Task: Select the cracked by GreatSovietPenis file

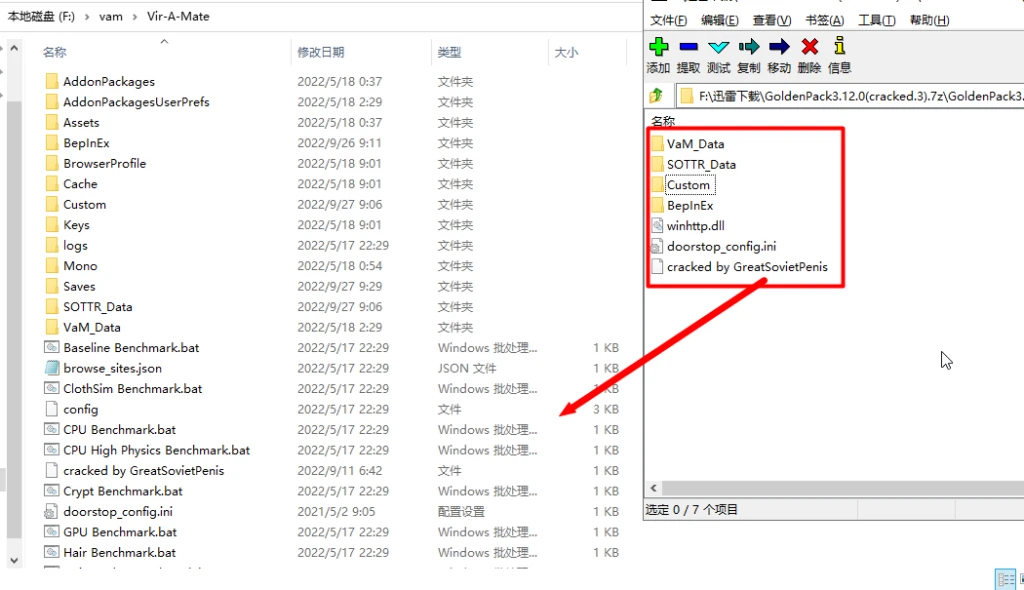Action: [745, 267]
